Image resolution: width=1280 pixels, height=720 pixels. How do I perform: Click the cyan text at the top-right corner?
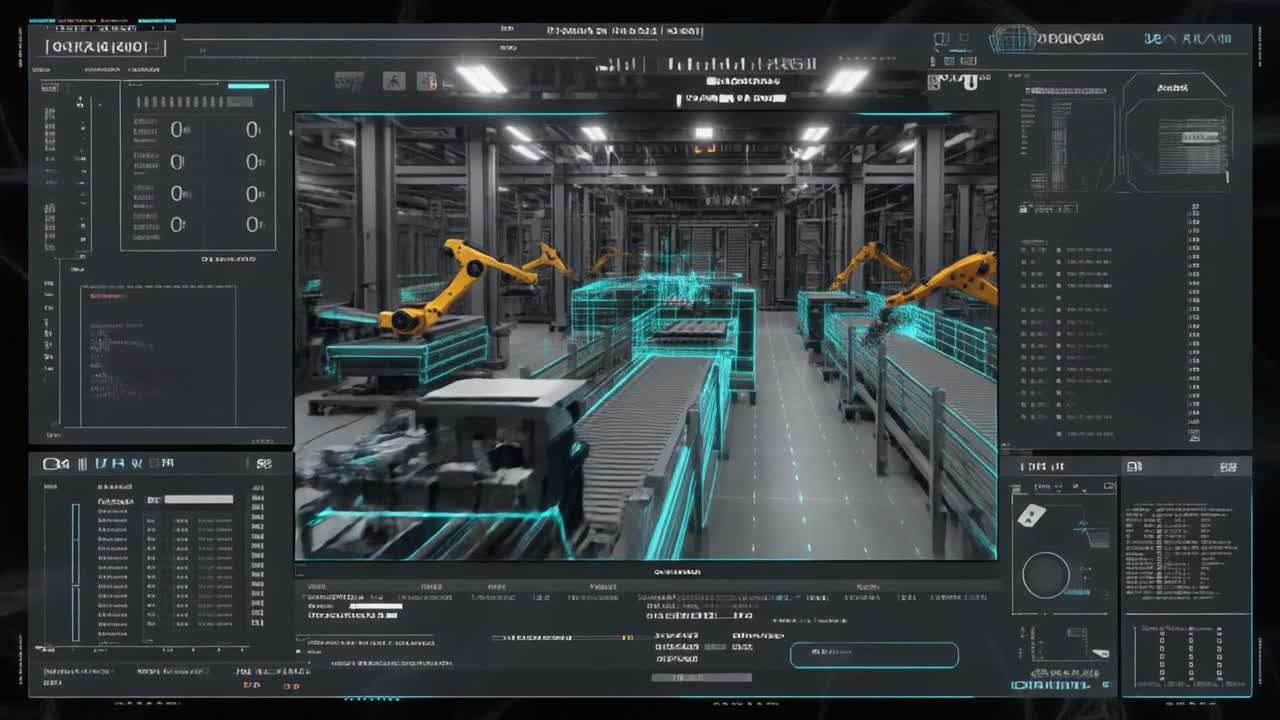point(1188,39)
